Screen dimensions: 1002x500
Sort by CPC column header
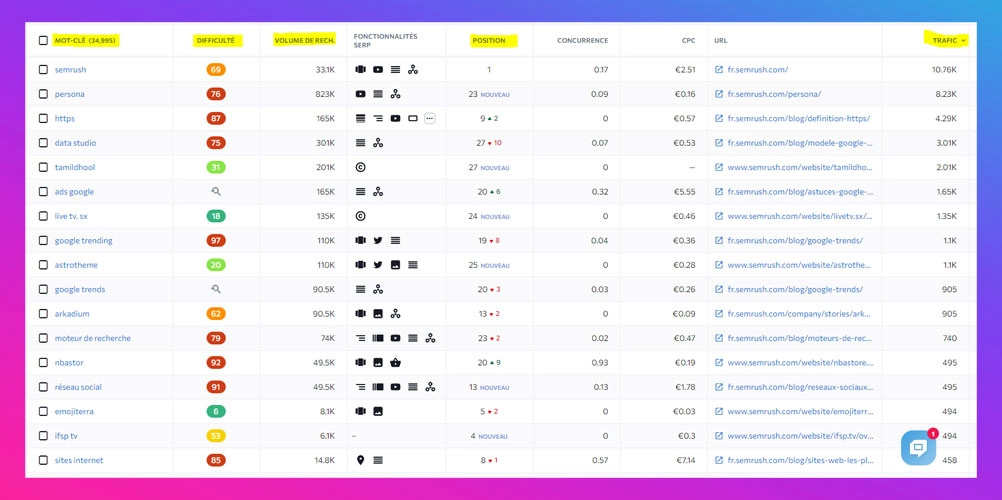point(688,40)
